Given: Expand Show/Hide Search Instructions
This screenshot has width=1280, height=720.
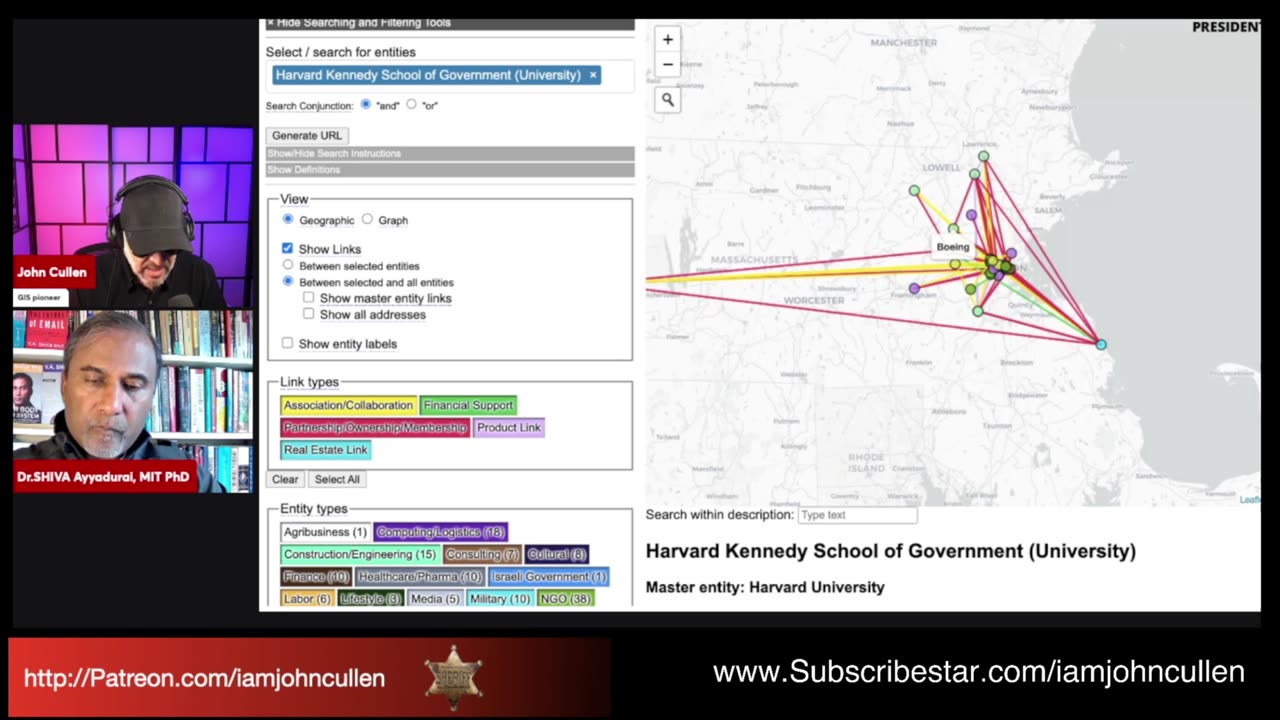Looking at the screenshot, I should point(334,153).
